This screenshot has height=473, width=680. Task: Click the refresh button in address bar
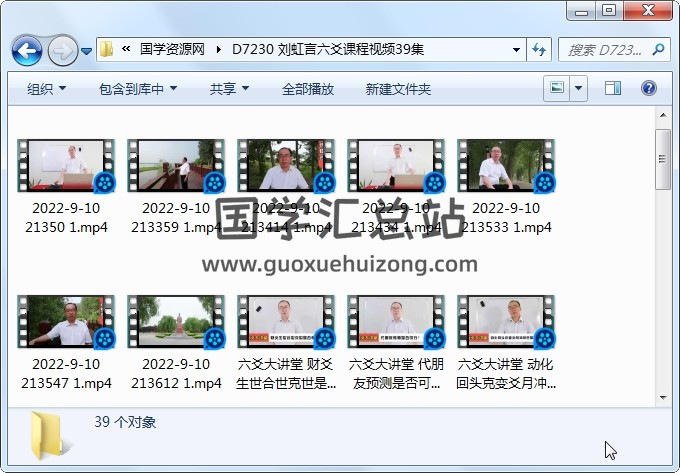(539, 49)
